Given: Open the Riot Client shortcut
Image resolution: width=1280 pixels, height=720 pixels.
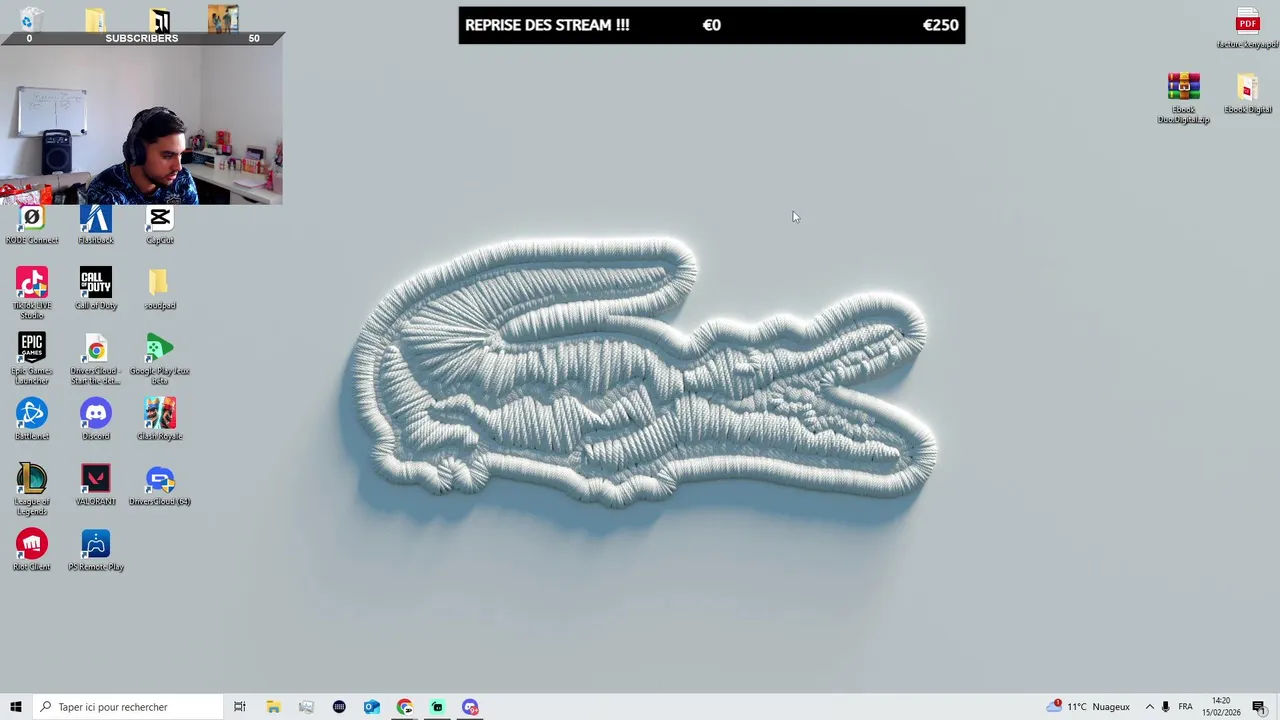Looking at the screenshot, I should 32,550.
